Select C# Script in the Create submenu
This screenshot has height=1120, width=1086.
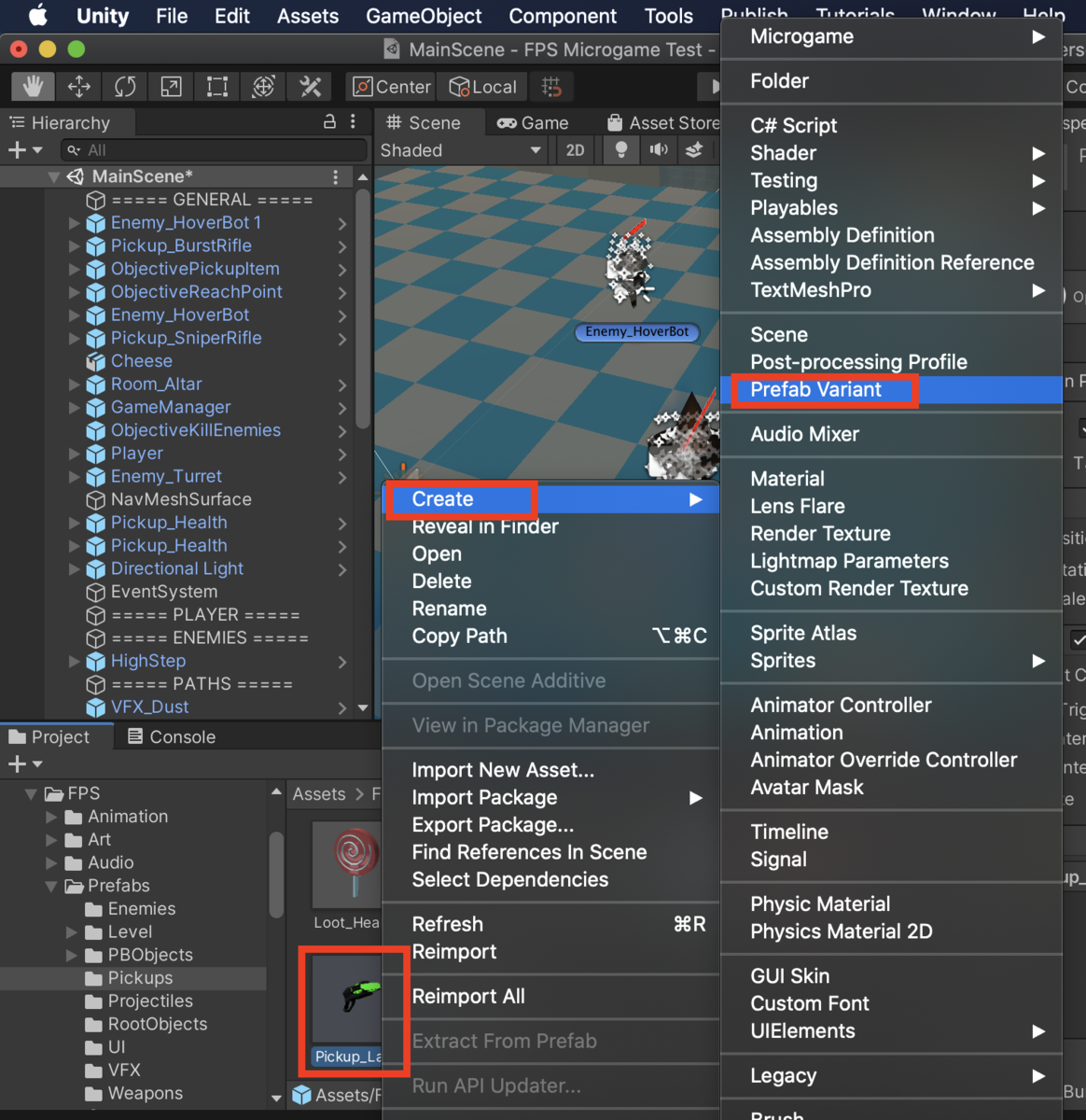892,125
